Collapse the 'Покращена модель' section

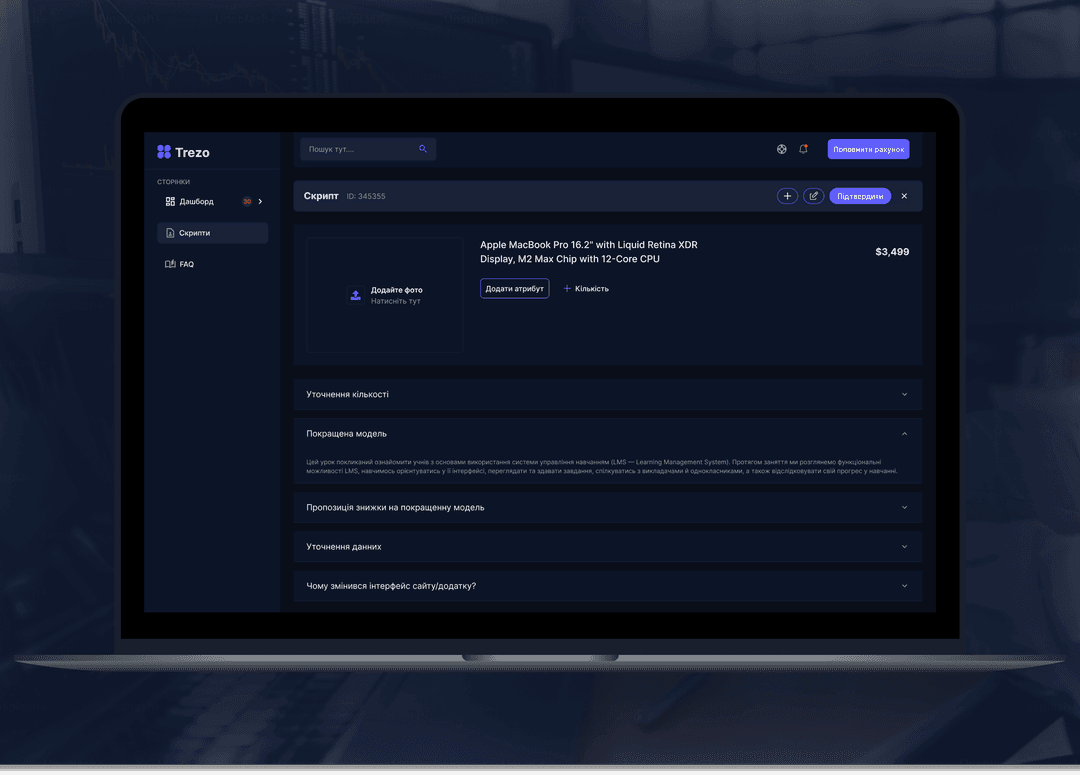[x=904, y=434]
